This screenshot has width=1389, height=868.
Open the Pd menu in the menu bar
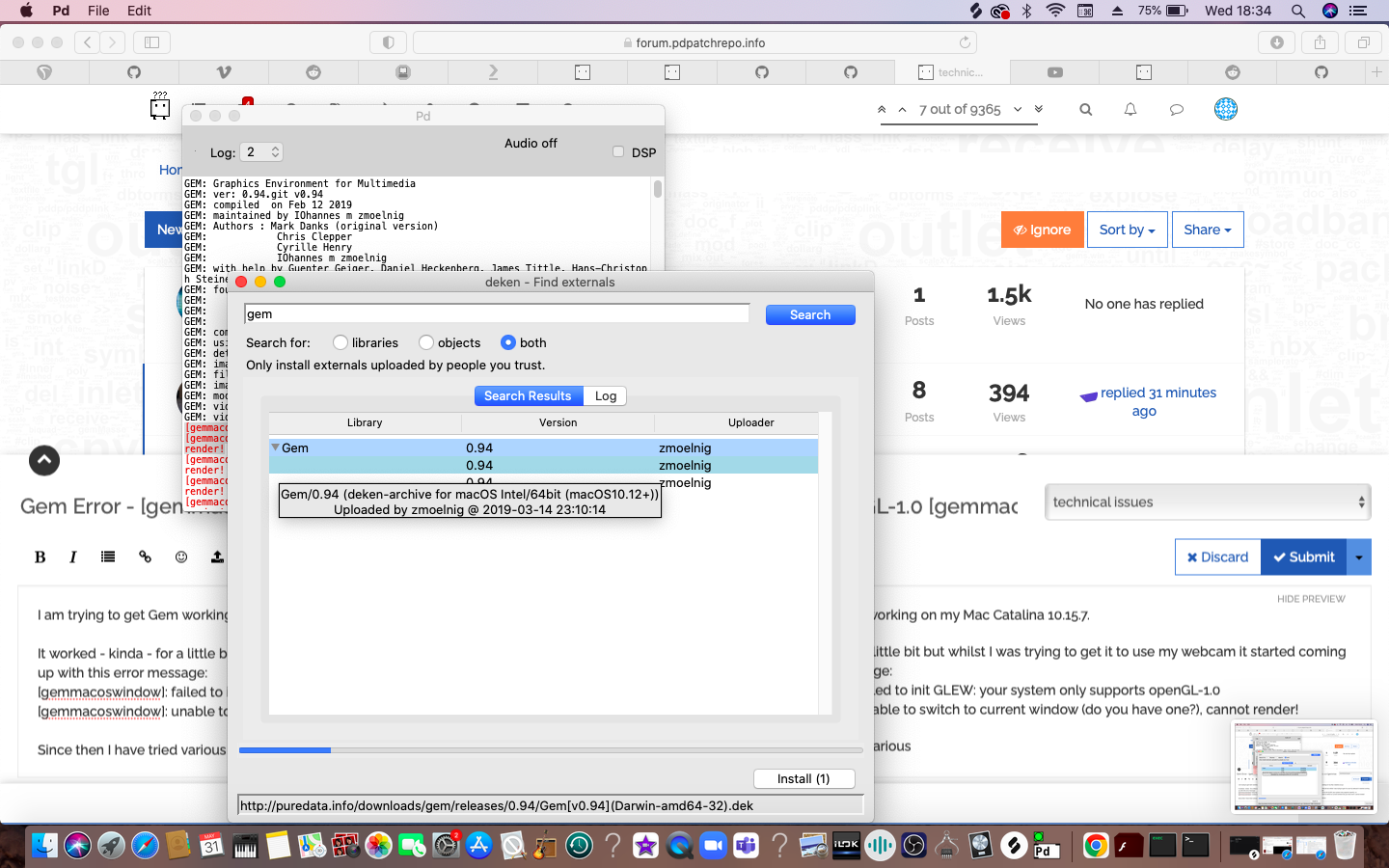(x=61, y=11)
